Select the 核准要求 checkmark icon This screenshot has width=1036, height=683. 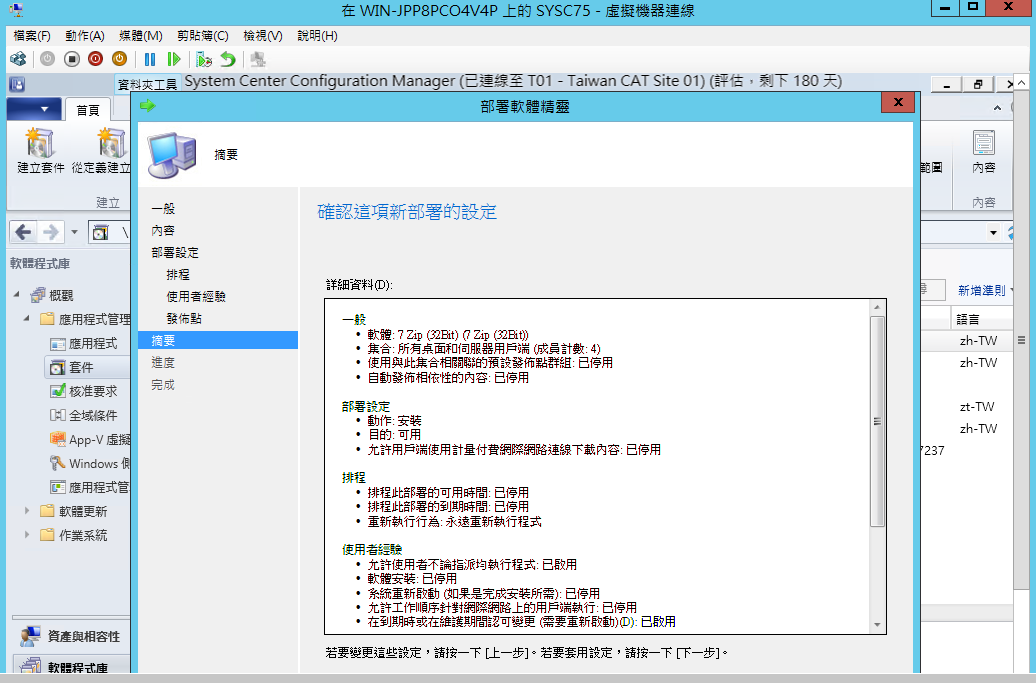click(58, 391)
